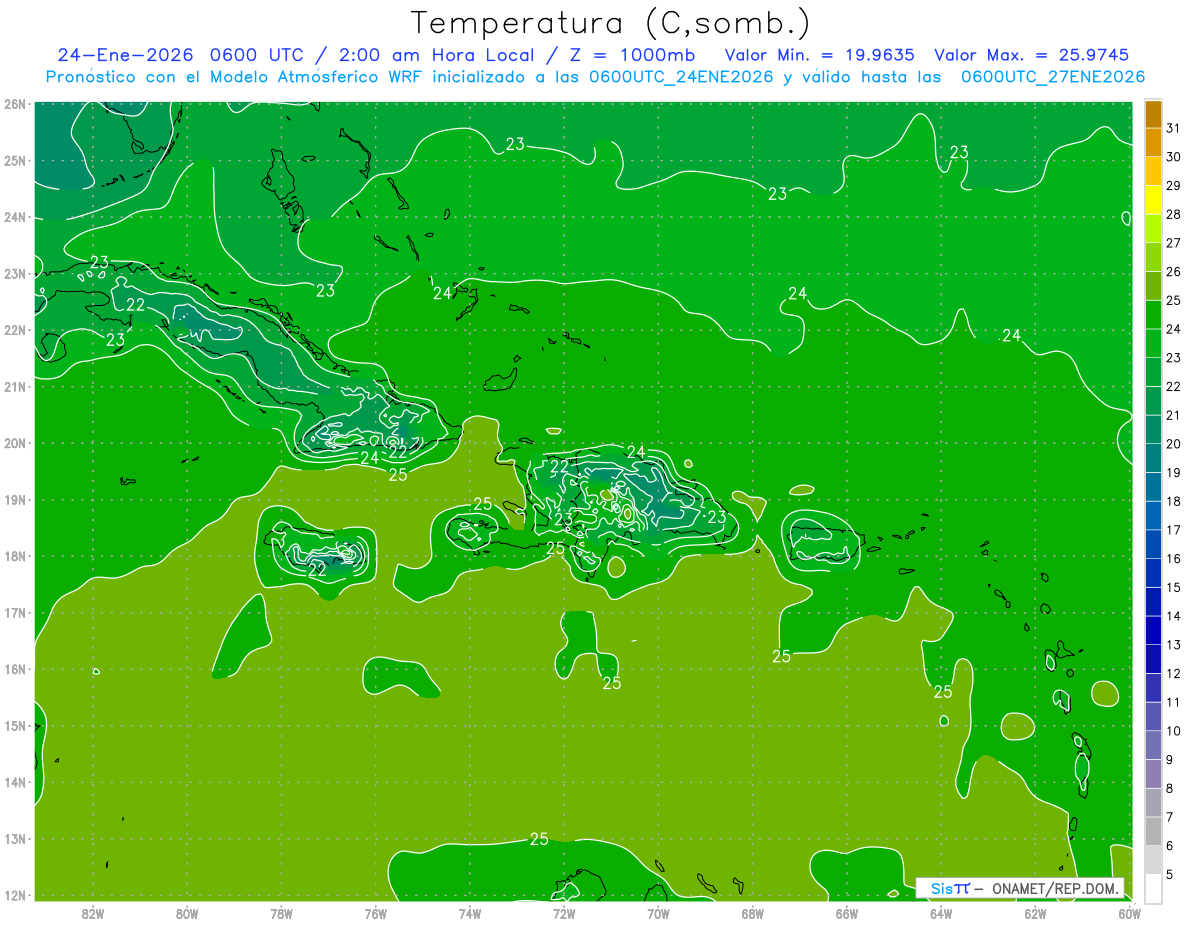This screenshot has height=927, width=1200.
Task: Click the colorbar scale label 8
Action: point(1170,788)
